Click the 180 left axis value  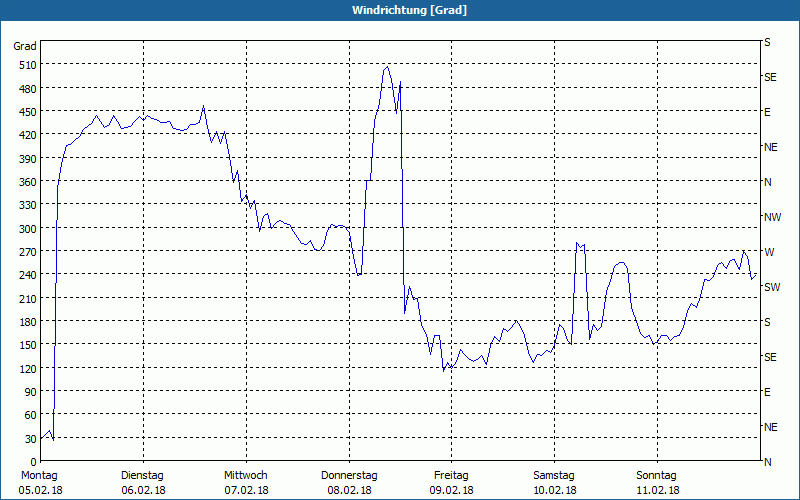(28, 322)
